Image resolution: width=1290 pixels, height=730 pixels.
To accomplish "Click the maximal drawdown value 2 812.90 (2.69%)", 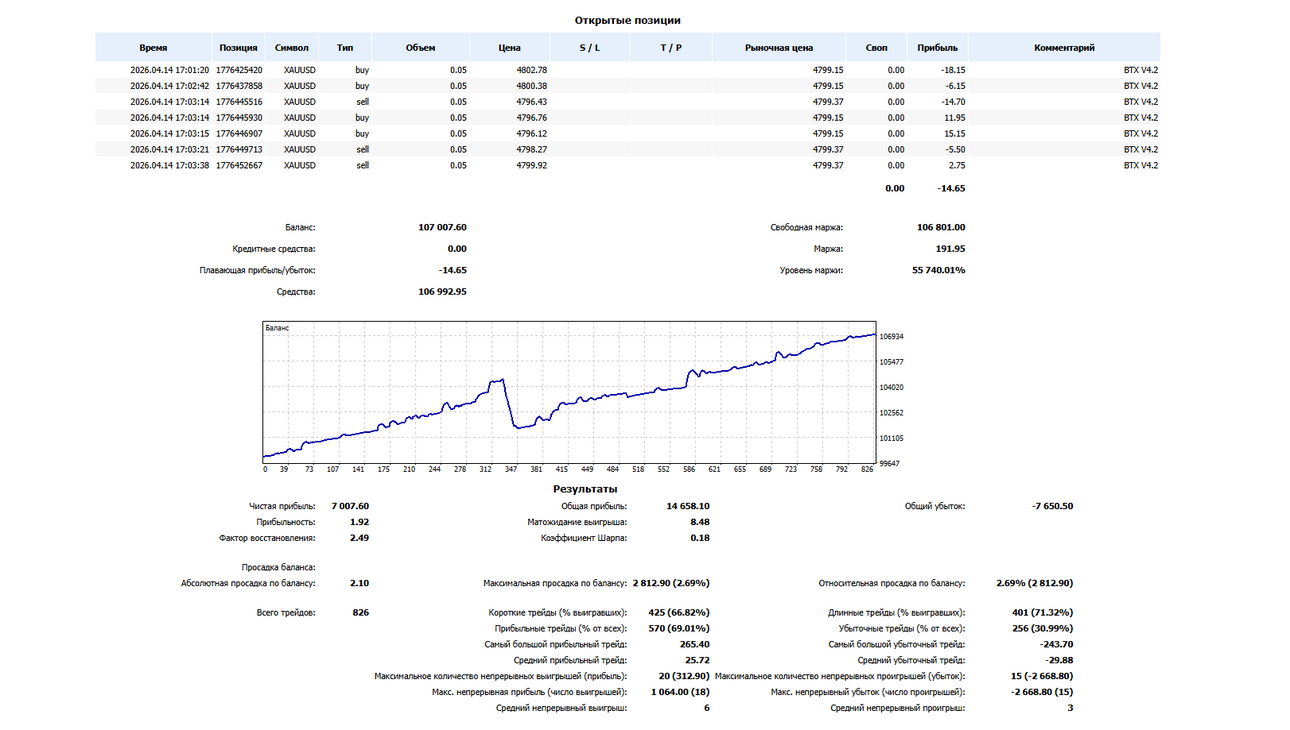I will (x=671, y=583).
